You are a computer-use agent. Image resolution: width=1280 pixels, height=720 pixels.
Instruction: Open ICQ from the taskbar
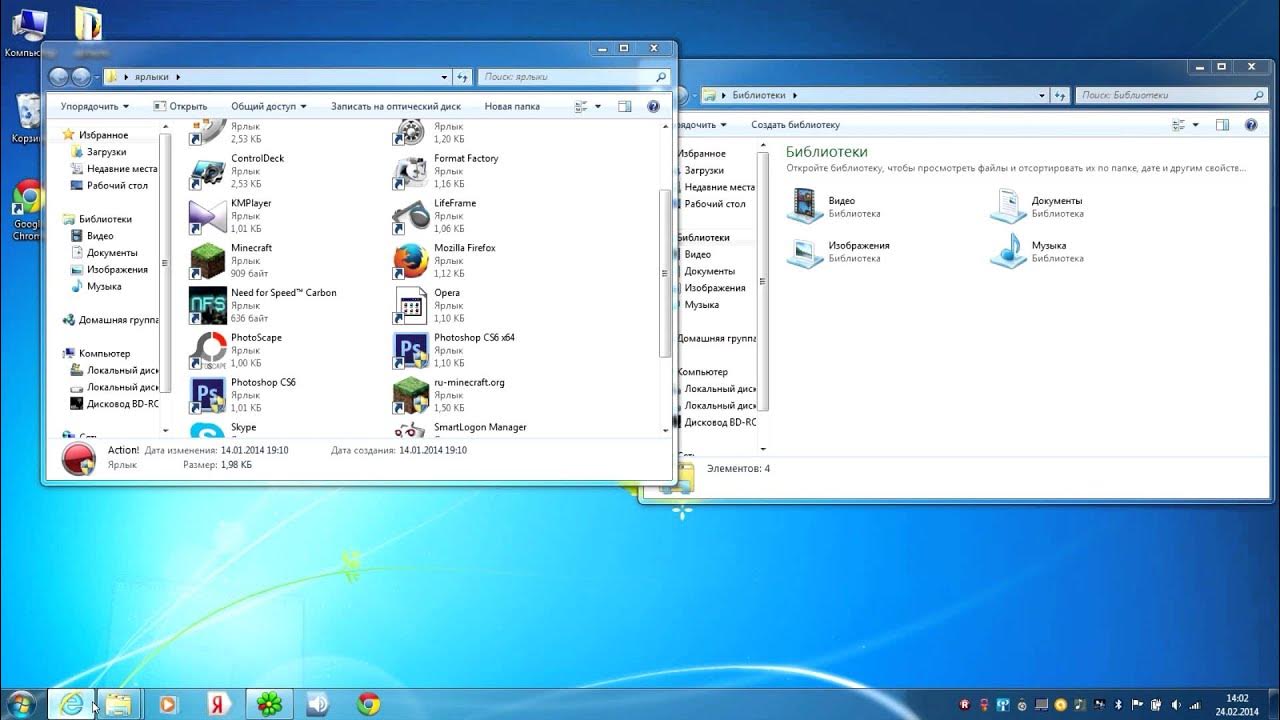coord(269,704)
